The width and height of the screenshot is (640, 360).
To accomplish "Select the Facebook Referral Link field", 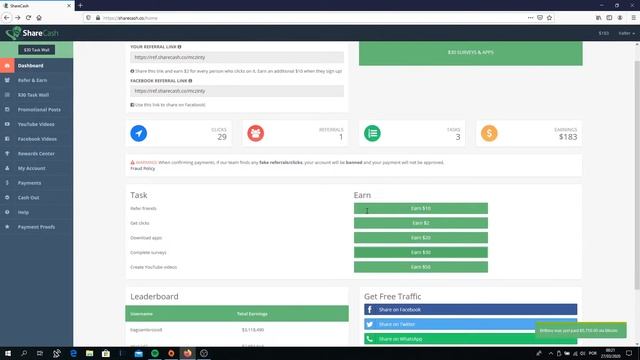I will tap(237, 91).
